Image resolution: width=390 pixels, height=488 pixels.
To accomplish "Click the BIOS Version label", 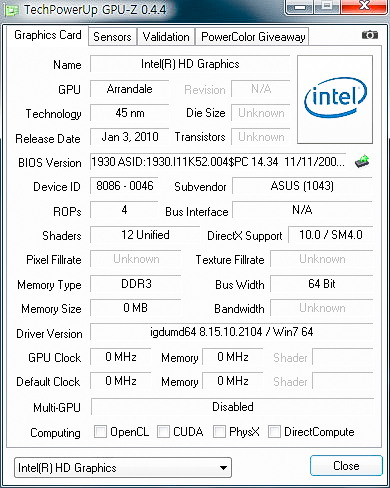I will pyautogui.click(x=50, y=163).
